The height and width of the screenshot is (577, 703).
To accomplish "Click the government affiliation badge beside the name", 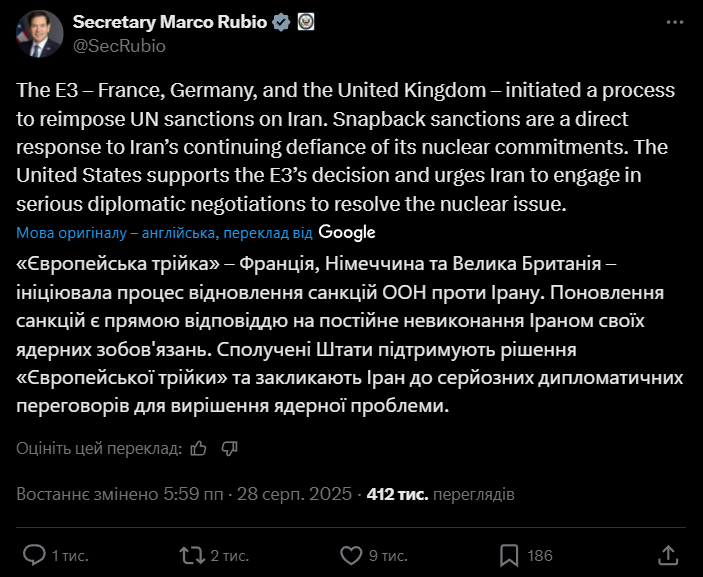I will (x=306, y=22).
